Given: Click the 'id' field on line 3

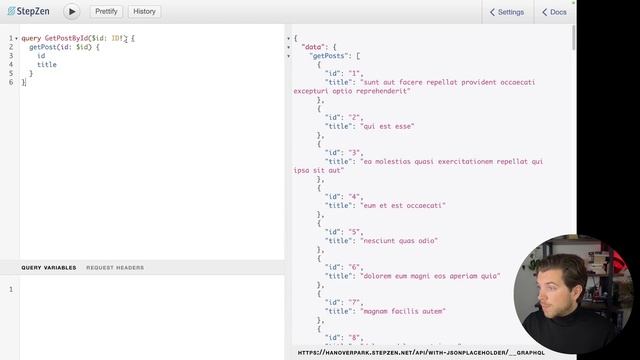Looking at the screenshot, I should [x=41, y=56].
